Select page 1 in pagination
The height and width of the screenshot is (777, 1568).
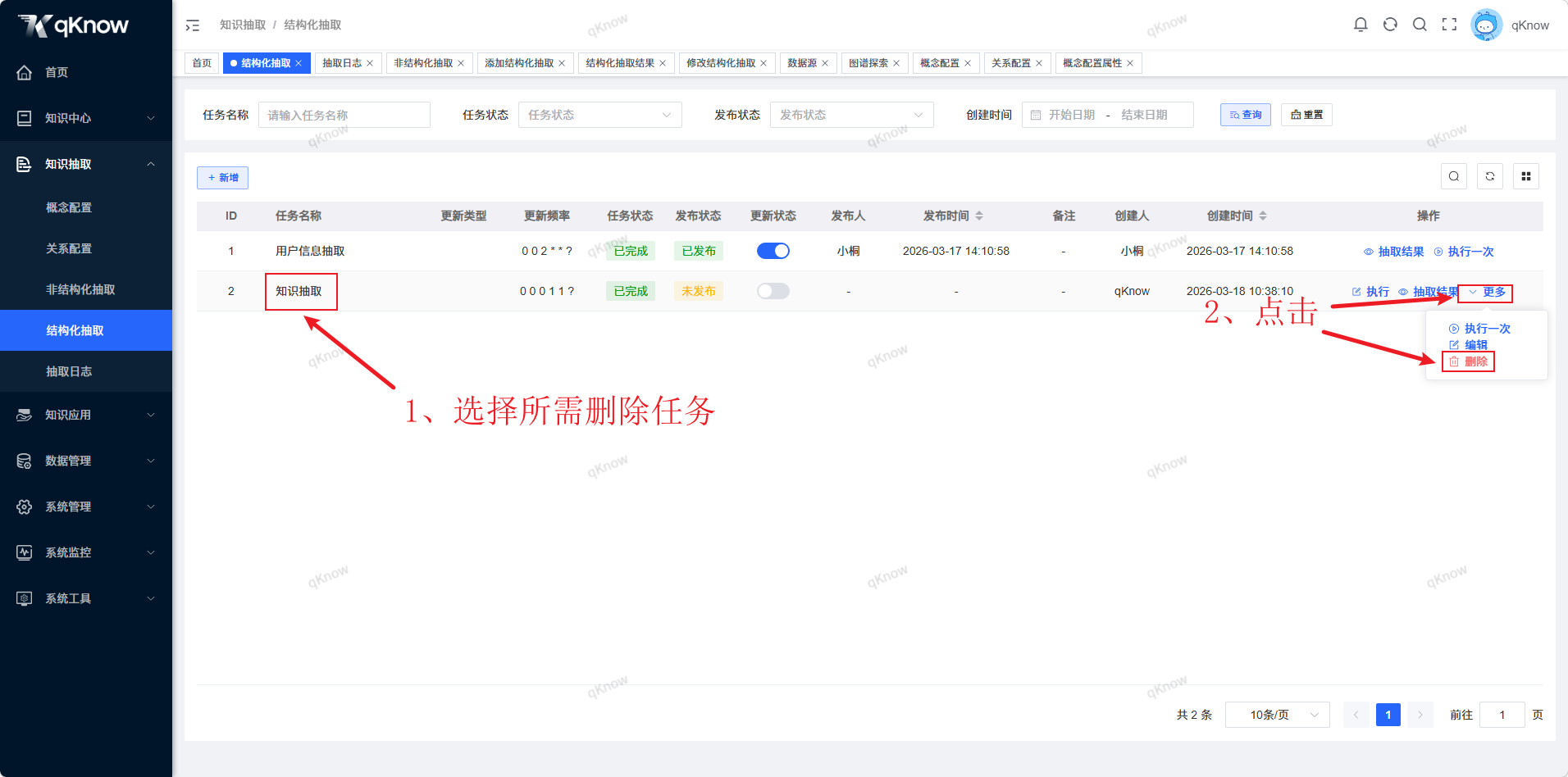(x=1388, y=715)
